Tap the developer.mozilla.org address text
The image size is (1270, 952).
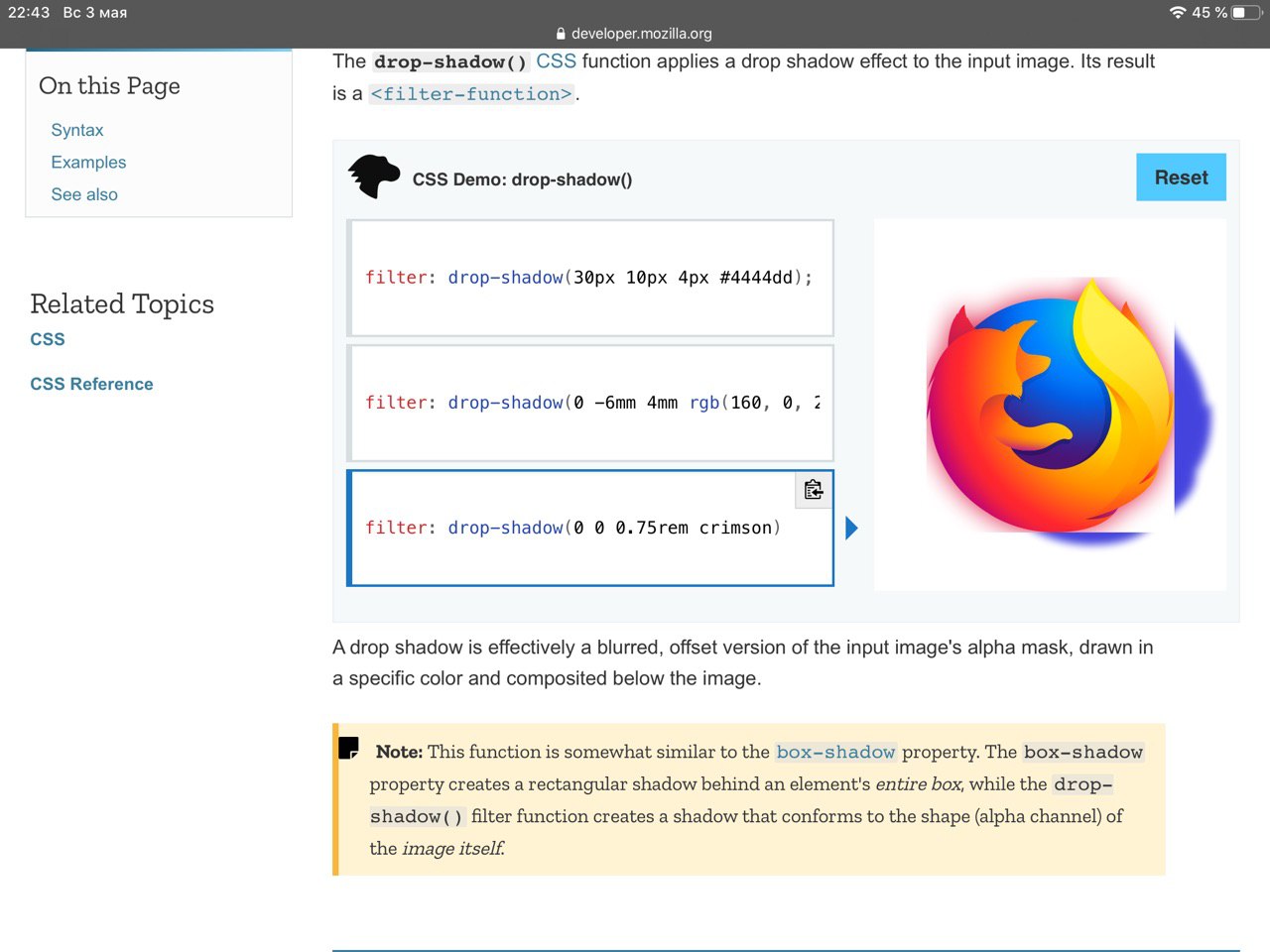[642, 33]
